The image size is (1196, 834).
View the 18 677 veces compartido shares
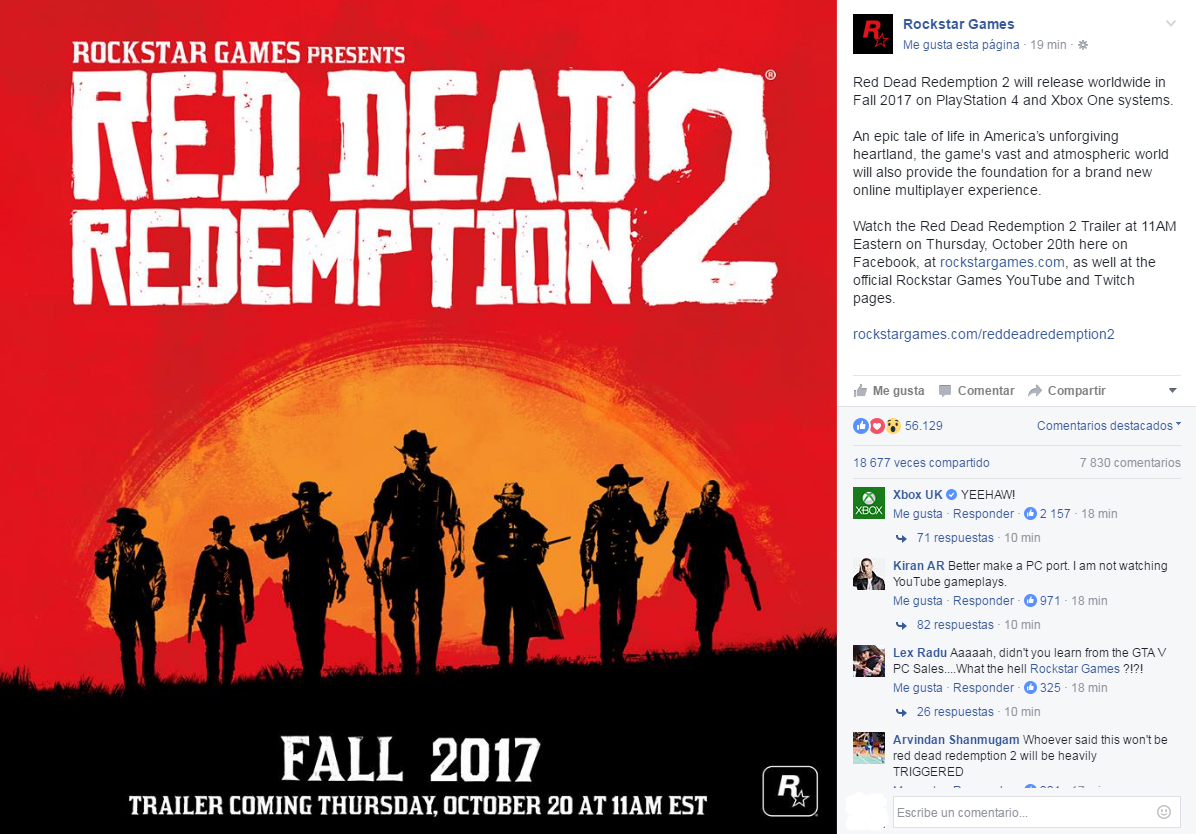(921, 462)
